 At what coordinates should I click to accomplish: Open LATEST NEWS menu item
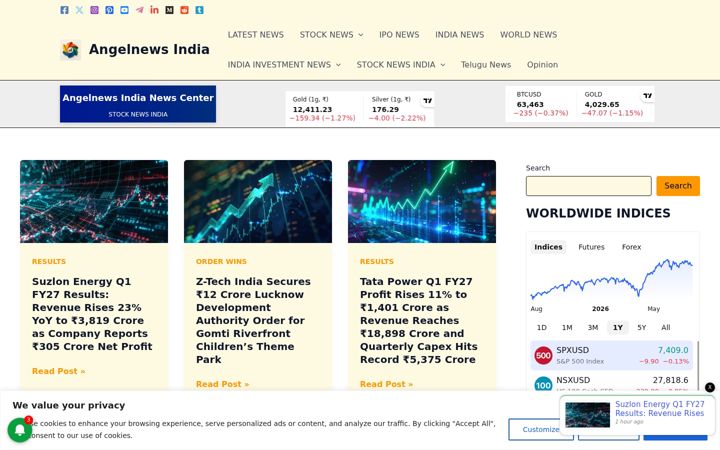click(256, 35)
